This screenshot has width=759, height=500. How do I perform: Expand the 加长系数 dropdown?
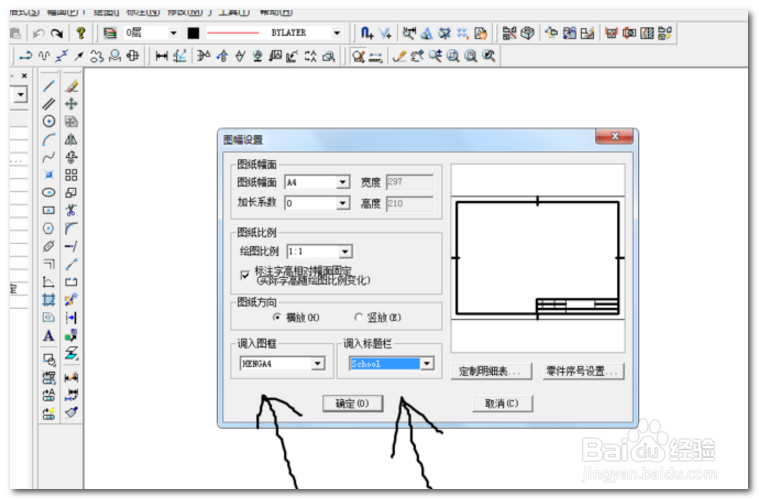343,203
